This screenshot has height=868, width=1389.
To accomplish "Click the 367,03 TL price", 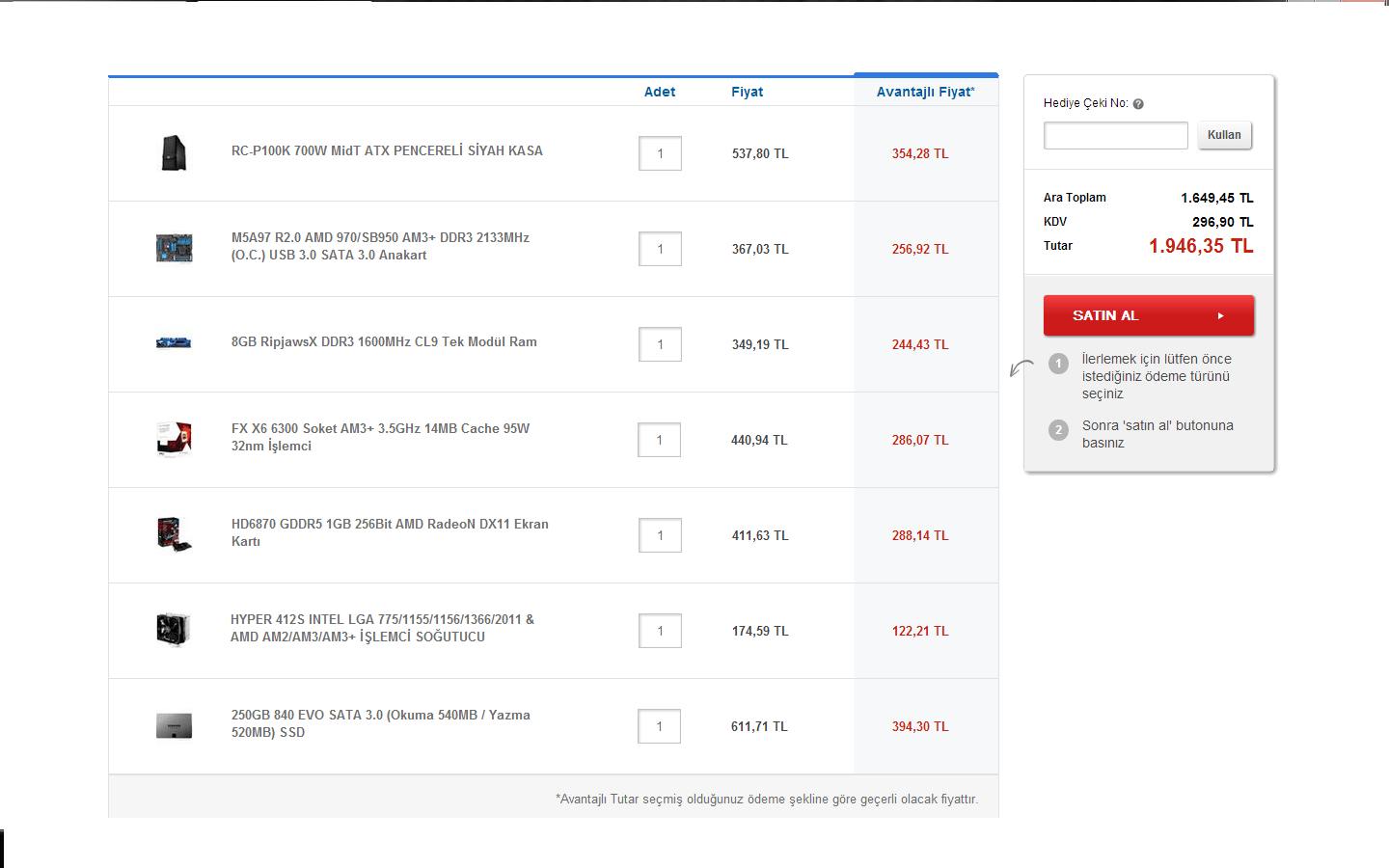I will [760, 249].
